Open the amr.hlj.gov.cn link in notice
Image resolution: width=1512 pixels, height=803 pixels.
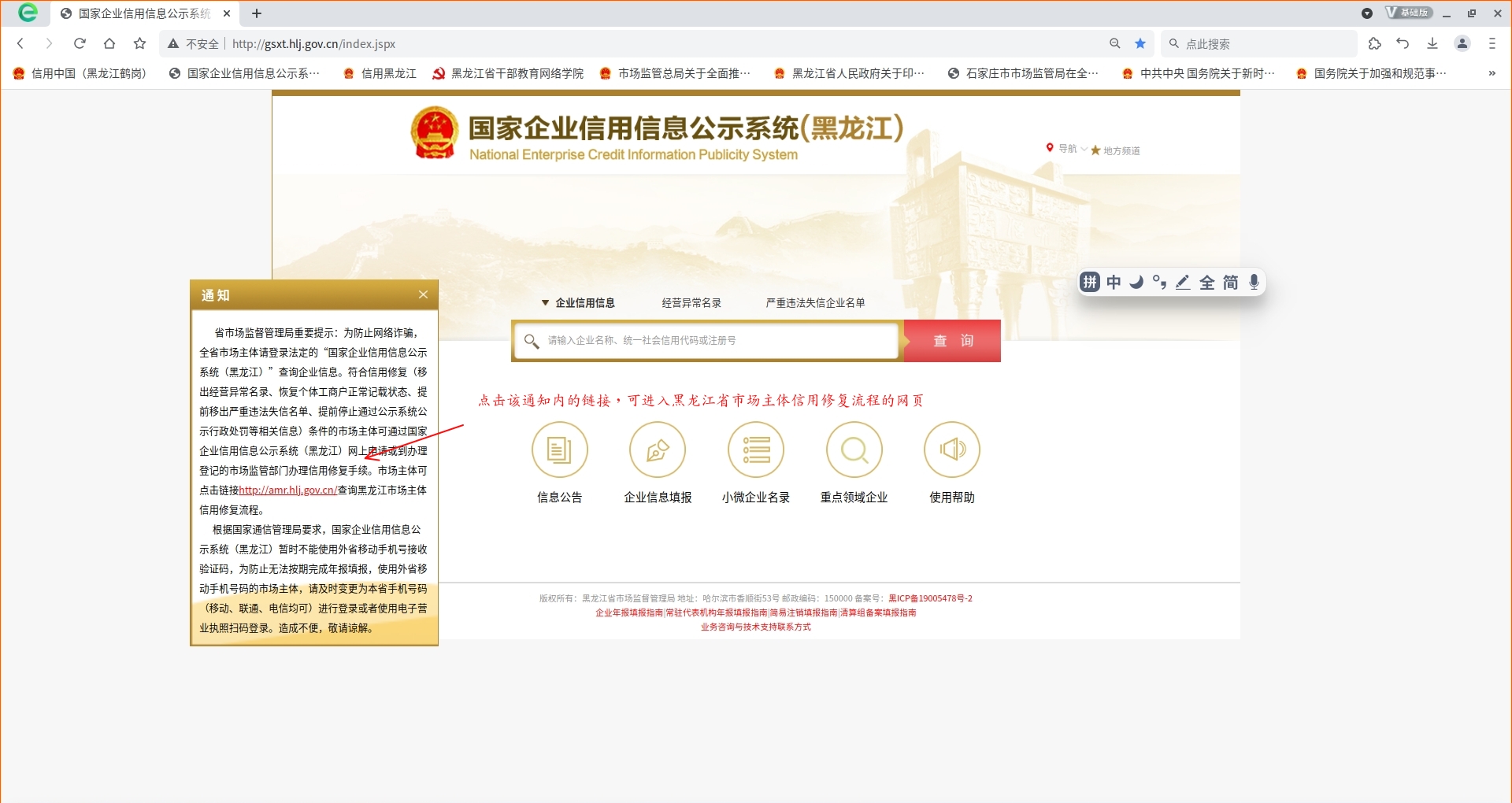[287, 490]
